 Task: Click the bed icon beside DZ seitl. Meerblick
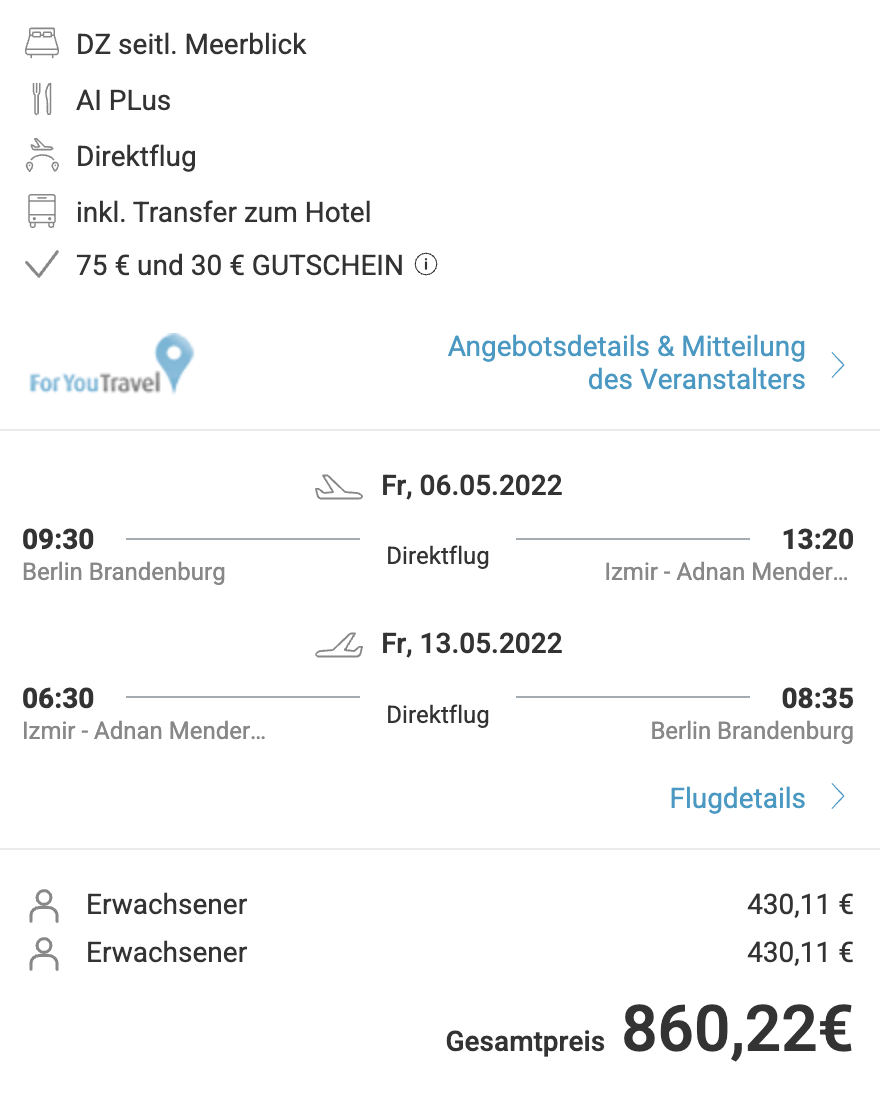42,43
